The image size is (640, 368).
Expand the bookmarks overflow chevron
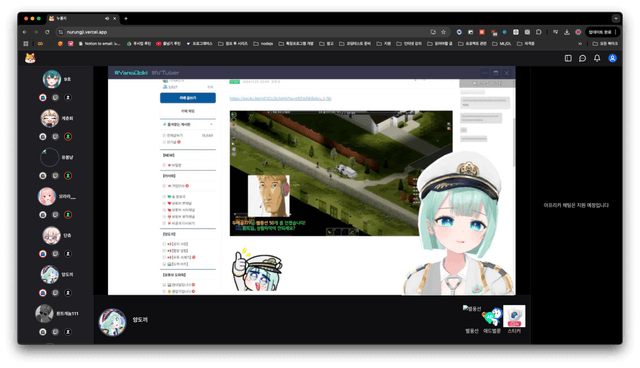coord(580,44)
